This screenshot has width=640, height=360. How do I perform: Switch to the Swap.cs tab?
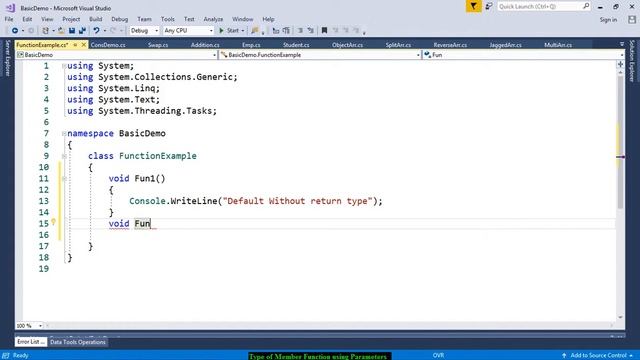click(x=158, y=45)
